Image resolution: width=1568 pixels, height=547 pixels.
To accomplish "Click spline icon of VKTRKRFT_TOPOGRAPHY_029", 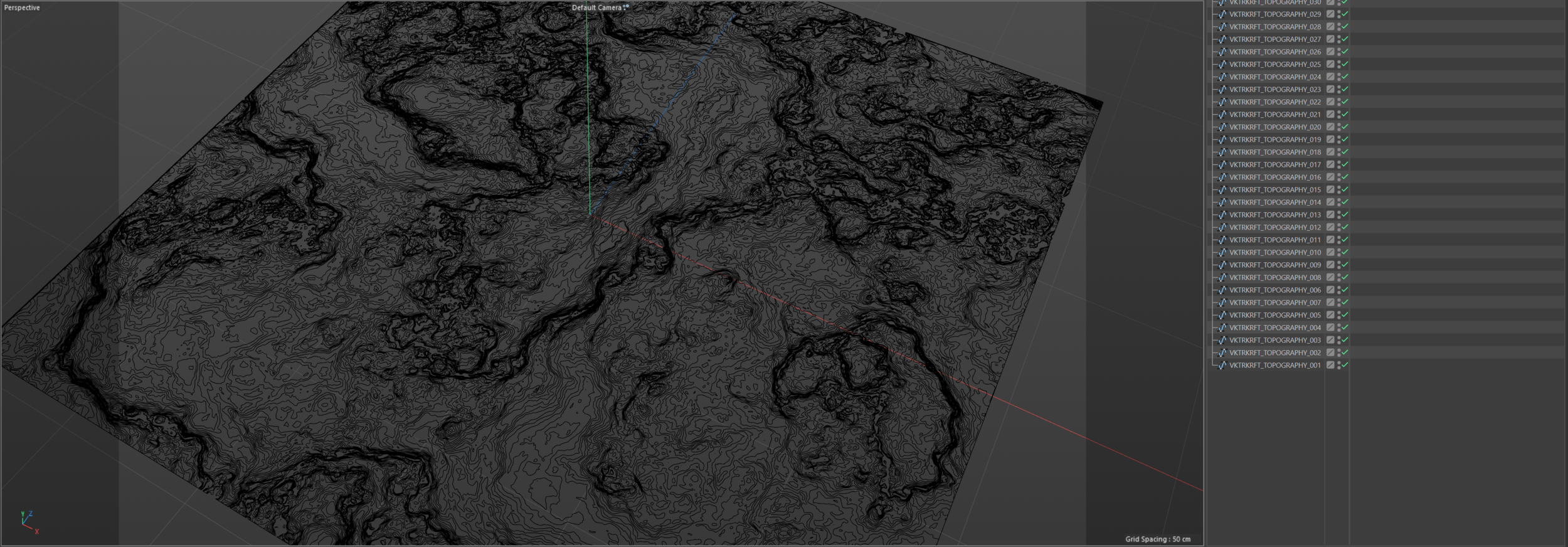I will click(1222, 14).
